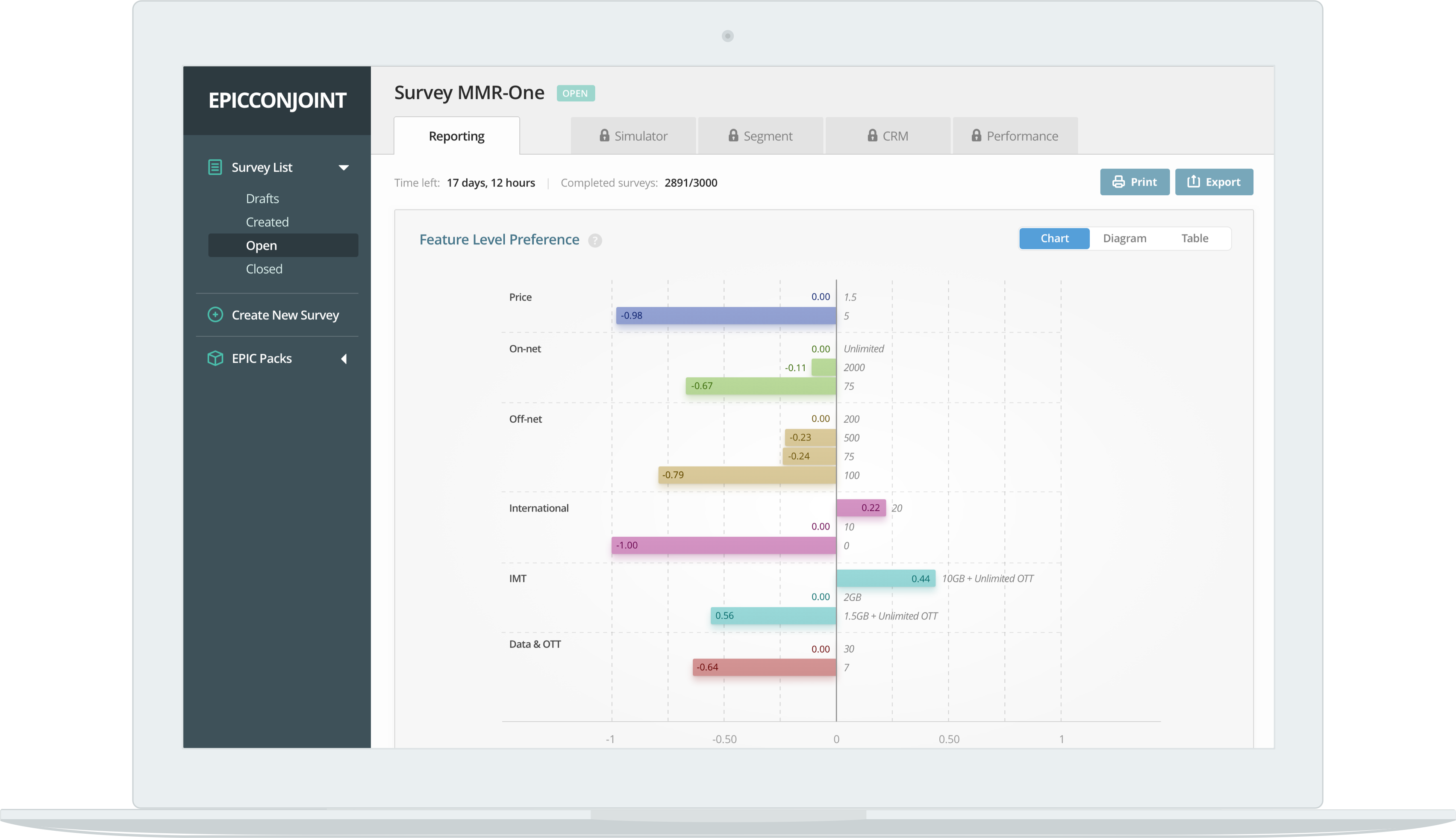Collapse the Survey List dropdown arrow
The width and height of the screenshot is (1456, 838).
pyautogui.click(x=344, y=168)
